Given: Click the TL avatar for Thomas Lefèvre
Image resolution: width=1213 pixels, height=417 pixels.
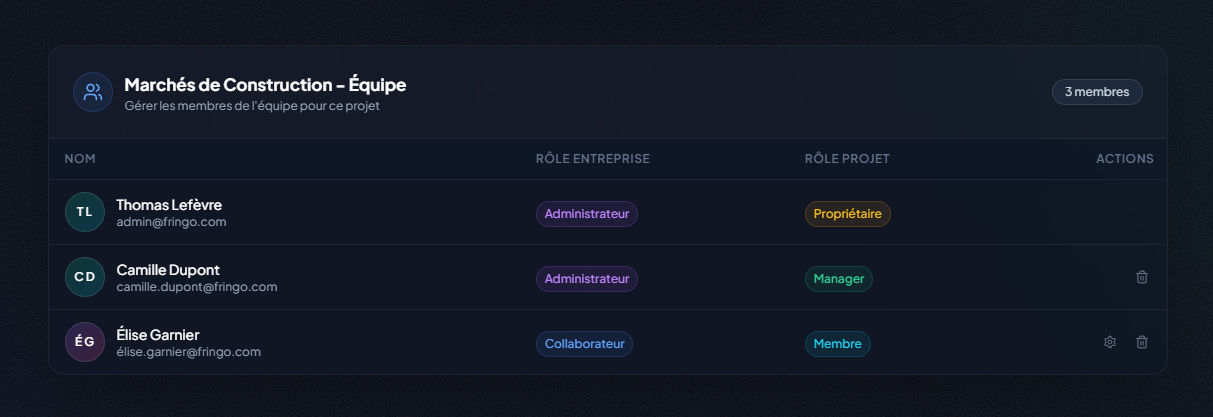Looking at the screenshot, I should point(85,212).
